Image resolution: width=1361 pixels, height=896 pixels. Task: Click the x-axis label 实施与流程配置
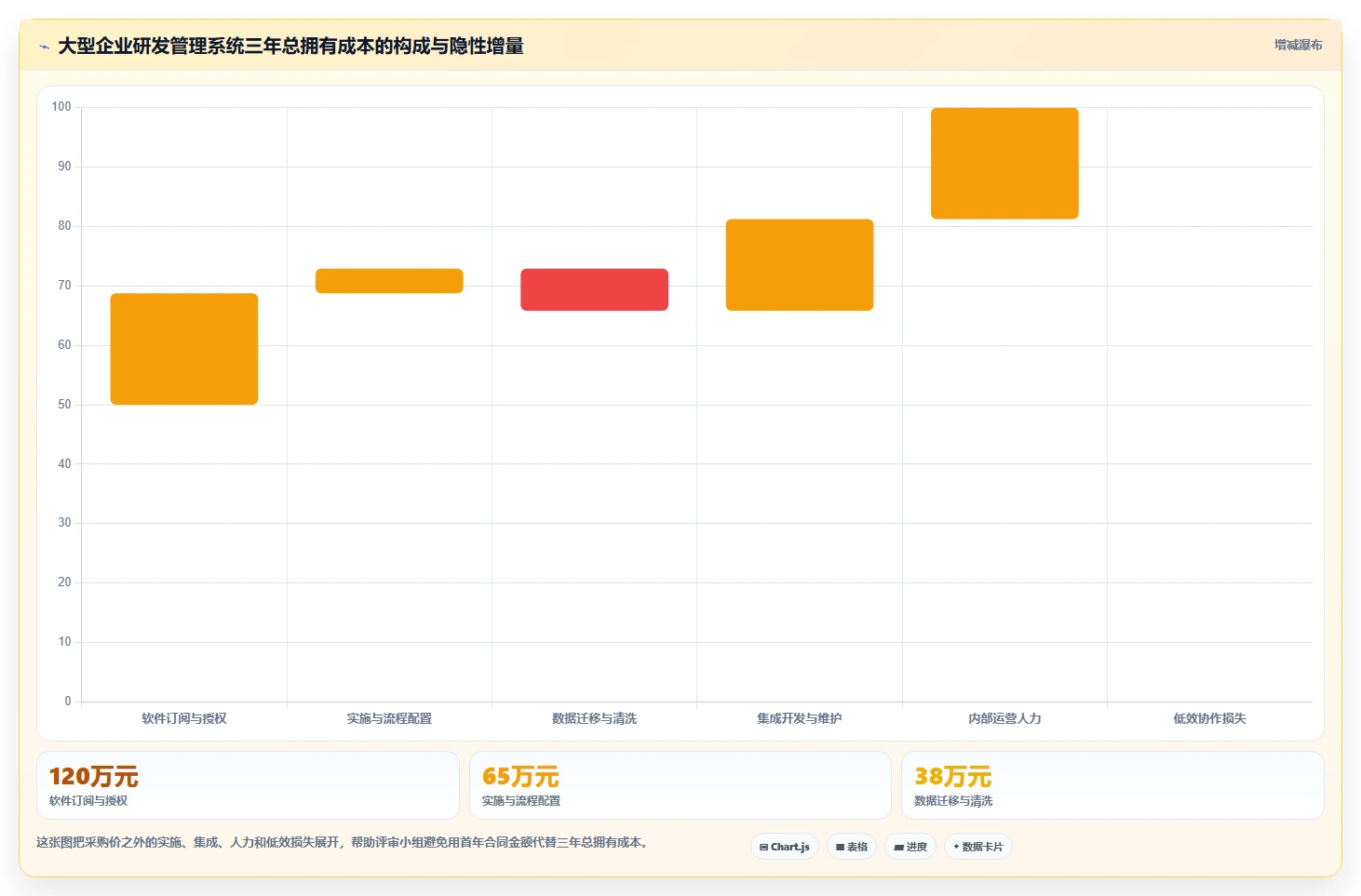[x=389, y=718]
